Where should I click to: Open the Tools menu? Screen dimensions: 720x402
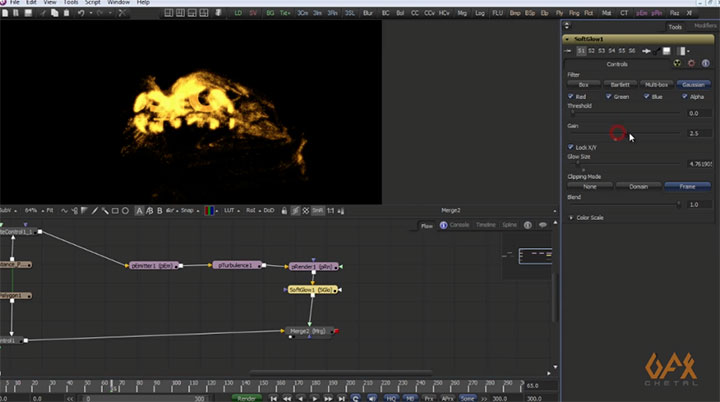(70, 3)
